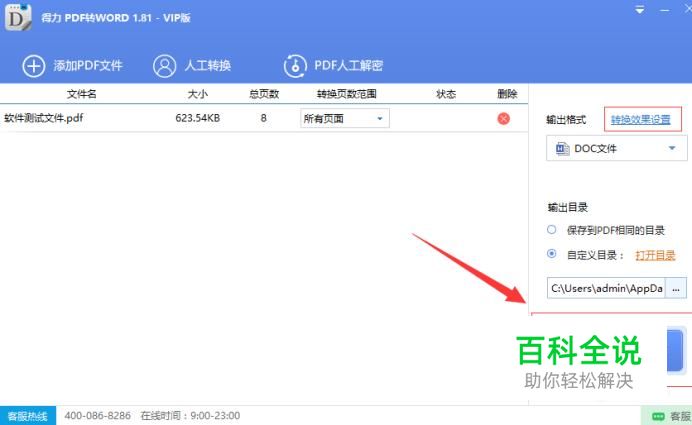Screen dimensions: 692x425
Task: Open the 所有页面 page range dropdown
Action: tap(345, 118)
